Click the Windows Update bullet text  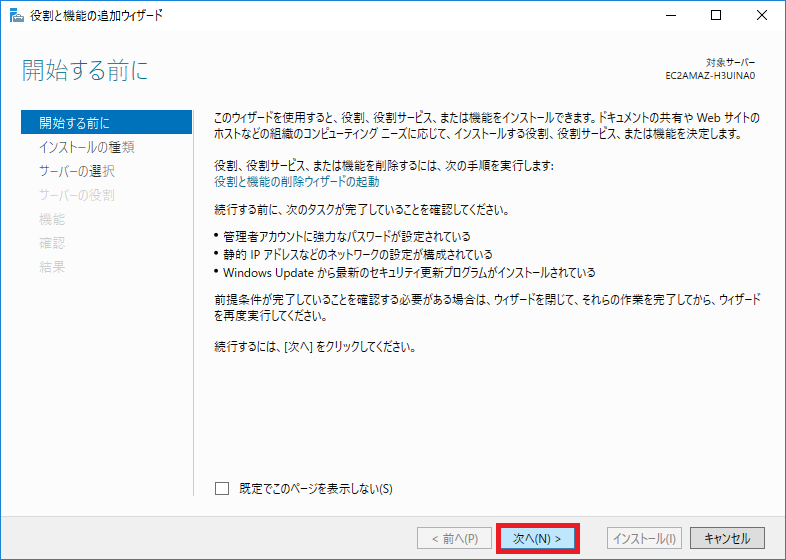(409, 273)
